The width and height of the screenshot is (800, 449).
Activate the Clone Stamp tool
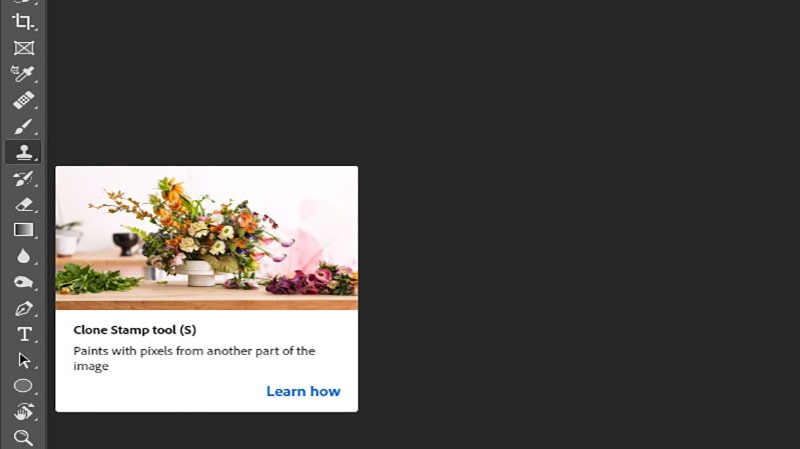point(23,152)
